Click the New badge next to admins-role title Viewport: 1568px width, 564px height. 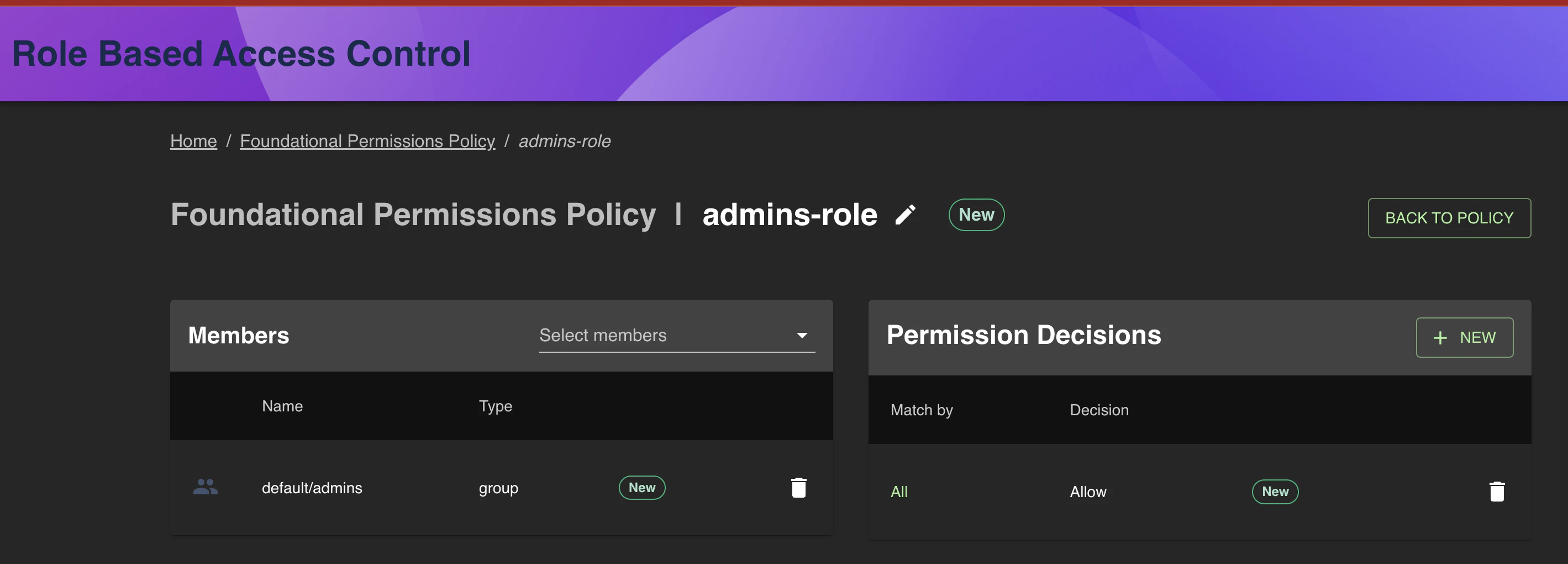[976, 215]
